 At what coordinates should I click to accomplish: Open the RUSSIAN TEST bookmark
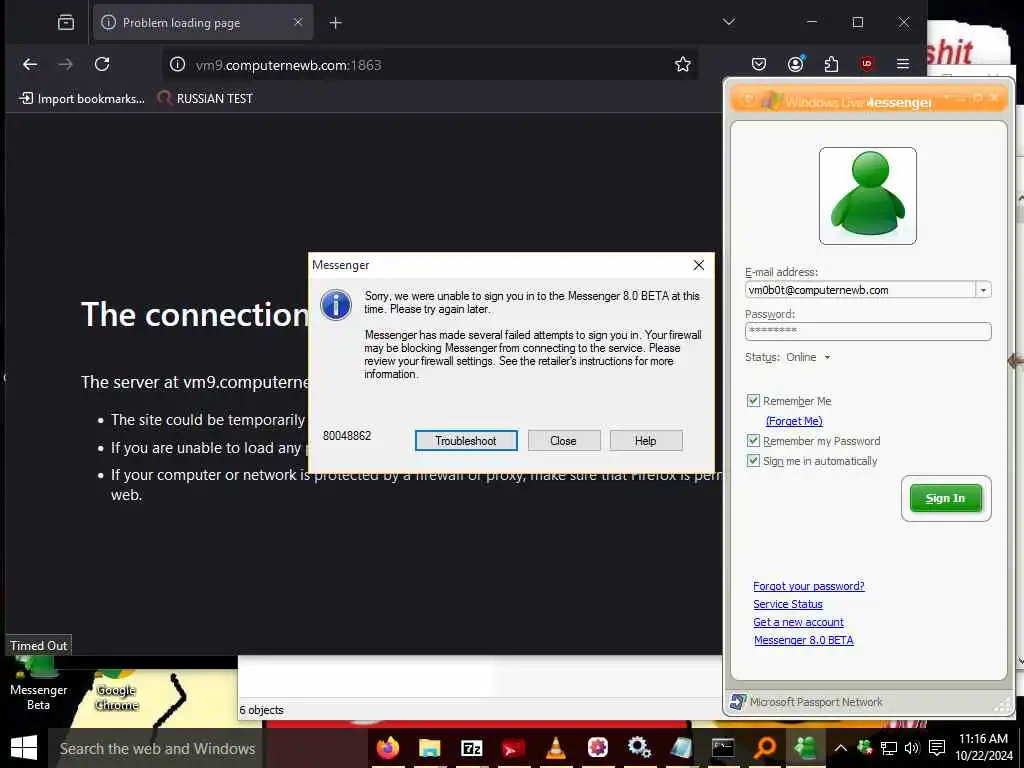(x=205, y=99)
